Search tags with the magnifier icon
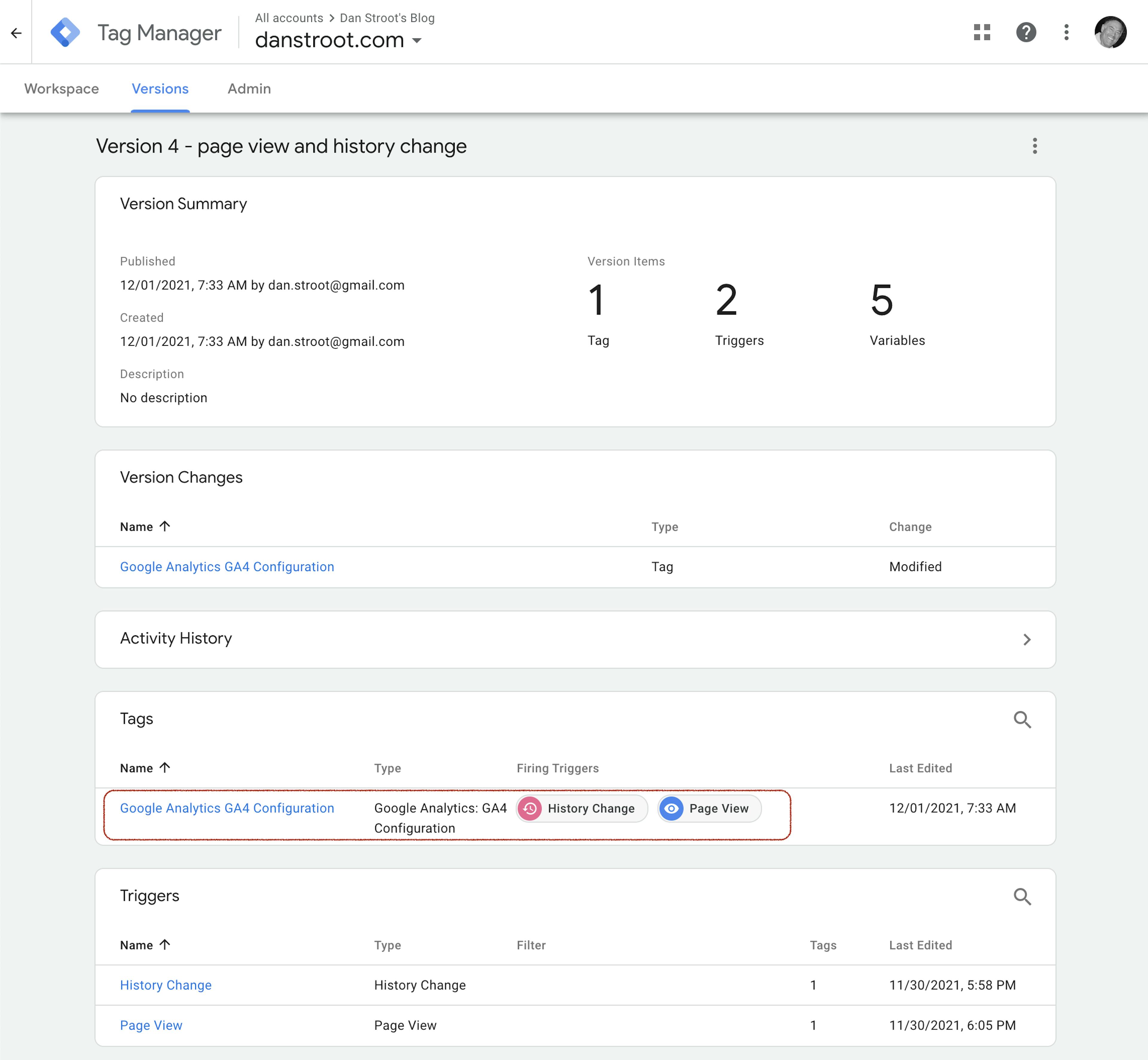The image size is (1148, 1060). pos(1022,719)
